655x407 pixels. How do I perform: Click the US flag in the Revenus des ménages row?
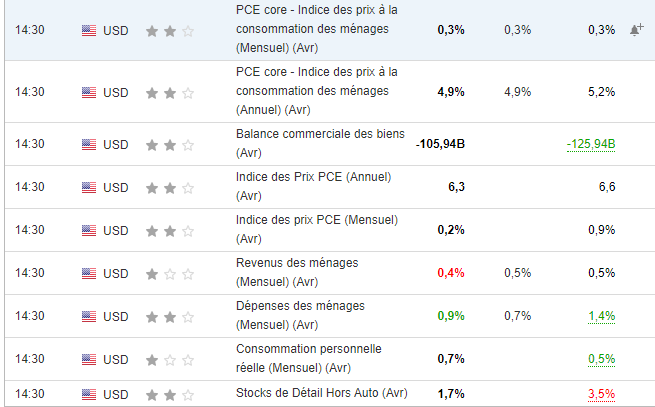tap(89, 273)
